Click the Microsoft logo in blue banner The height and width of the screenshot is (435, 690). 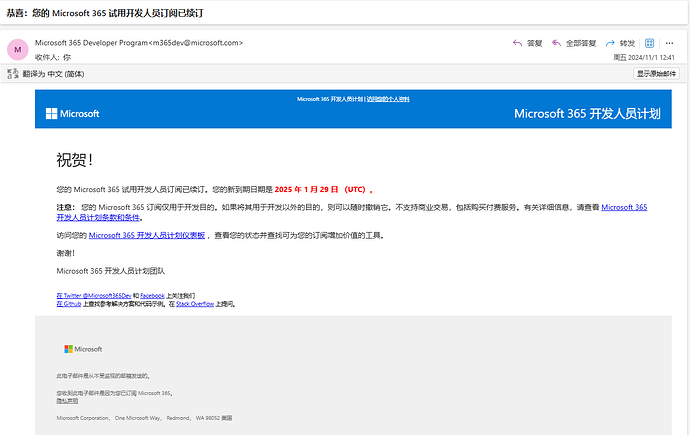point(73,113)
